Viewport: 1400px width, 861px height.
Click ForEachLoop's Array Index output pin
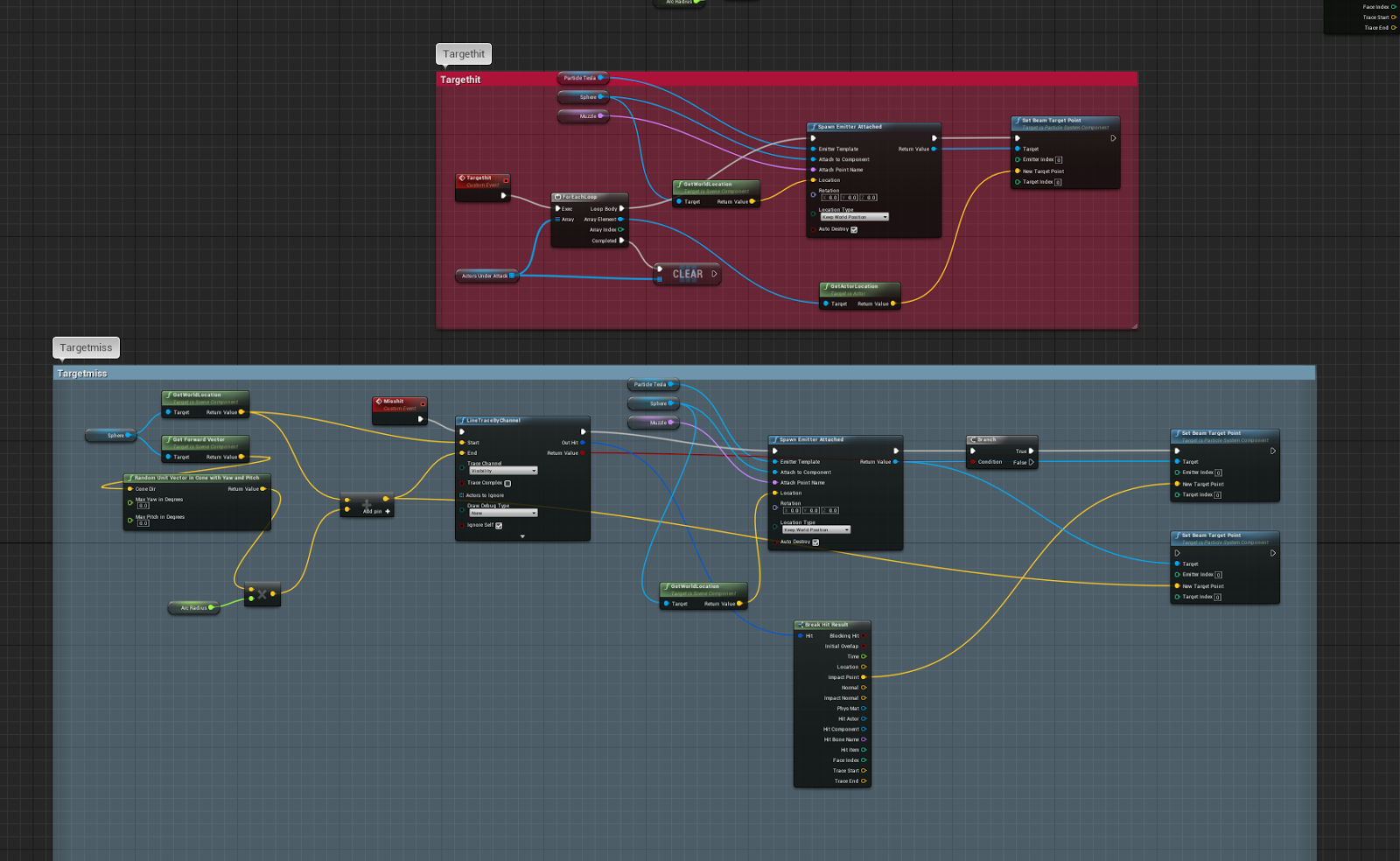click(x=621, y=229)
